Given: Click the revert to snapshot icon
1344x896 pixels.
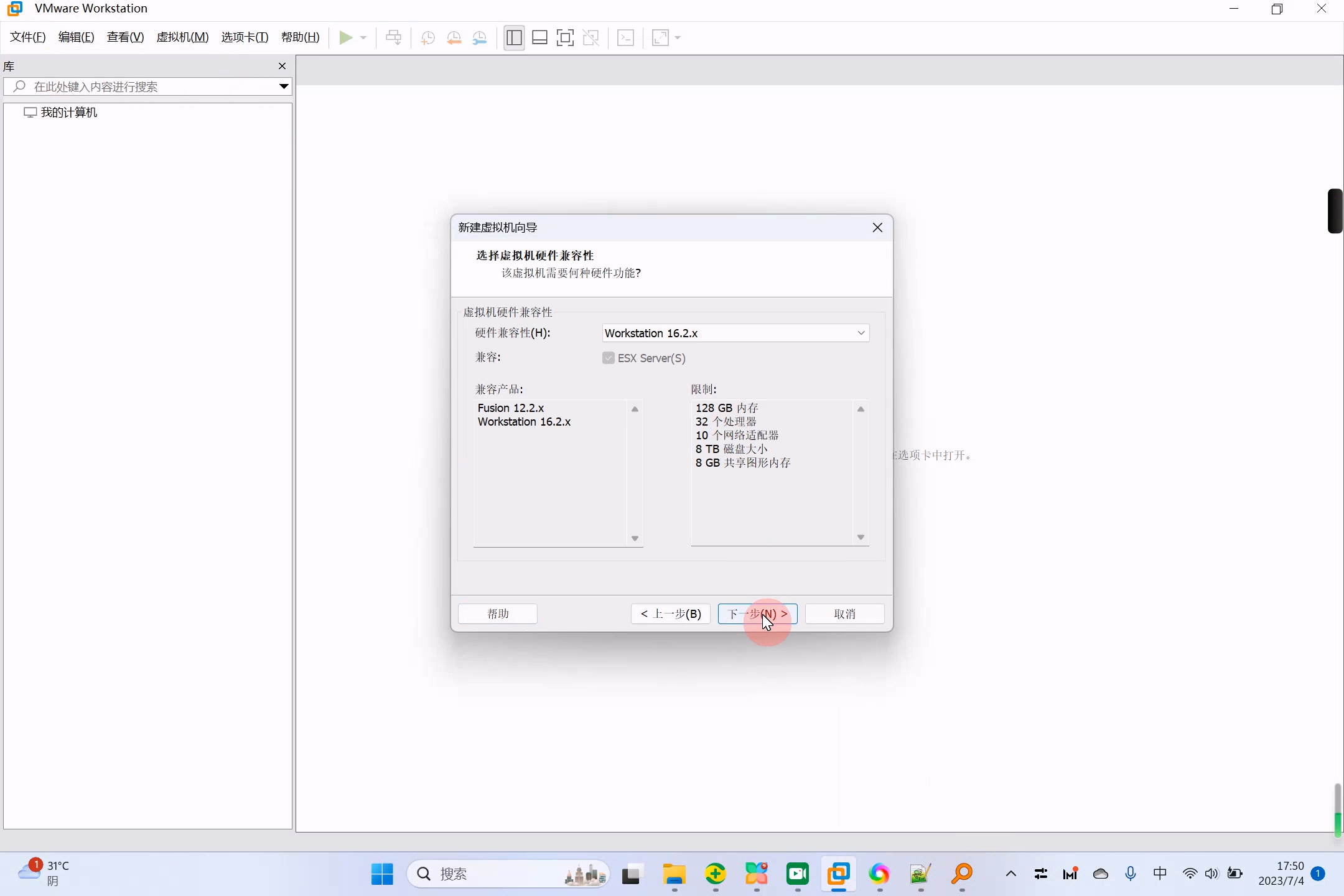Looking at the screenshot, I should point(454,38).
